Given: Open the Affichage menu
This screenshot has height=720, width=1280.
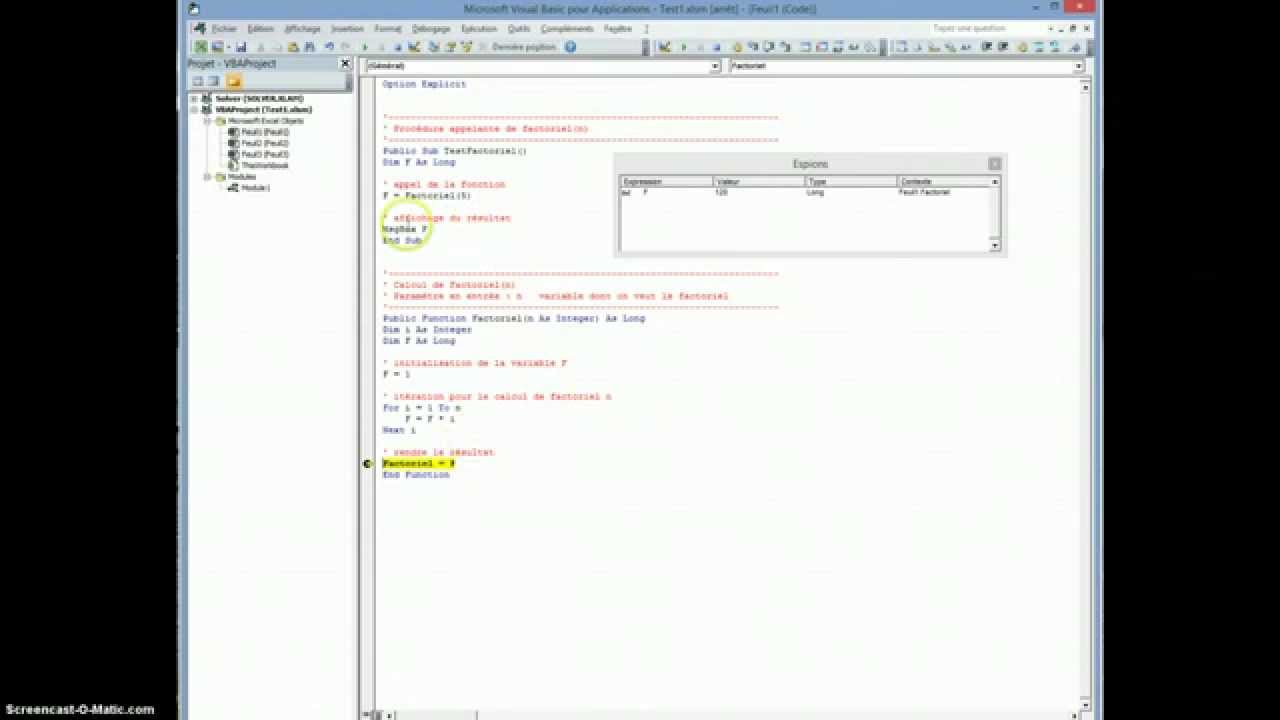Looking at the screenshot, I should [303, 29].
